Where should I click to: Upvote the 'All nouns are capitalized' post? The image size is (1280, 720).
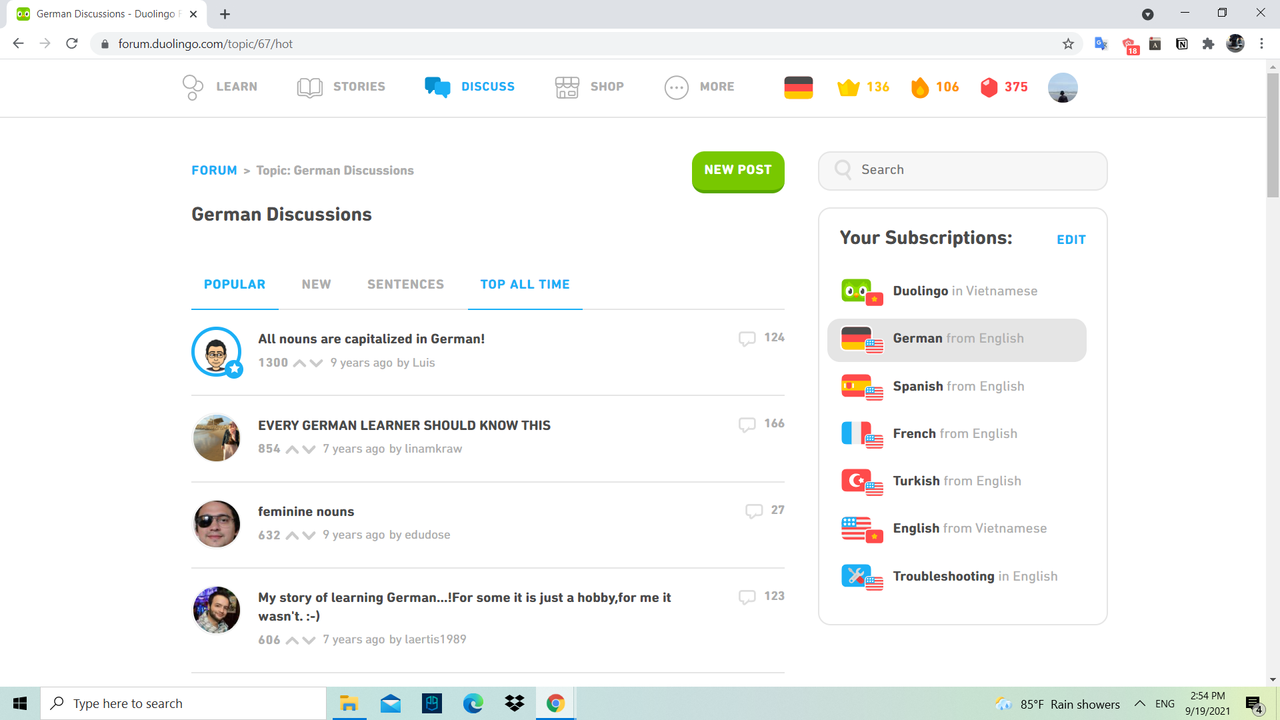tap(298, 363)
